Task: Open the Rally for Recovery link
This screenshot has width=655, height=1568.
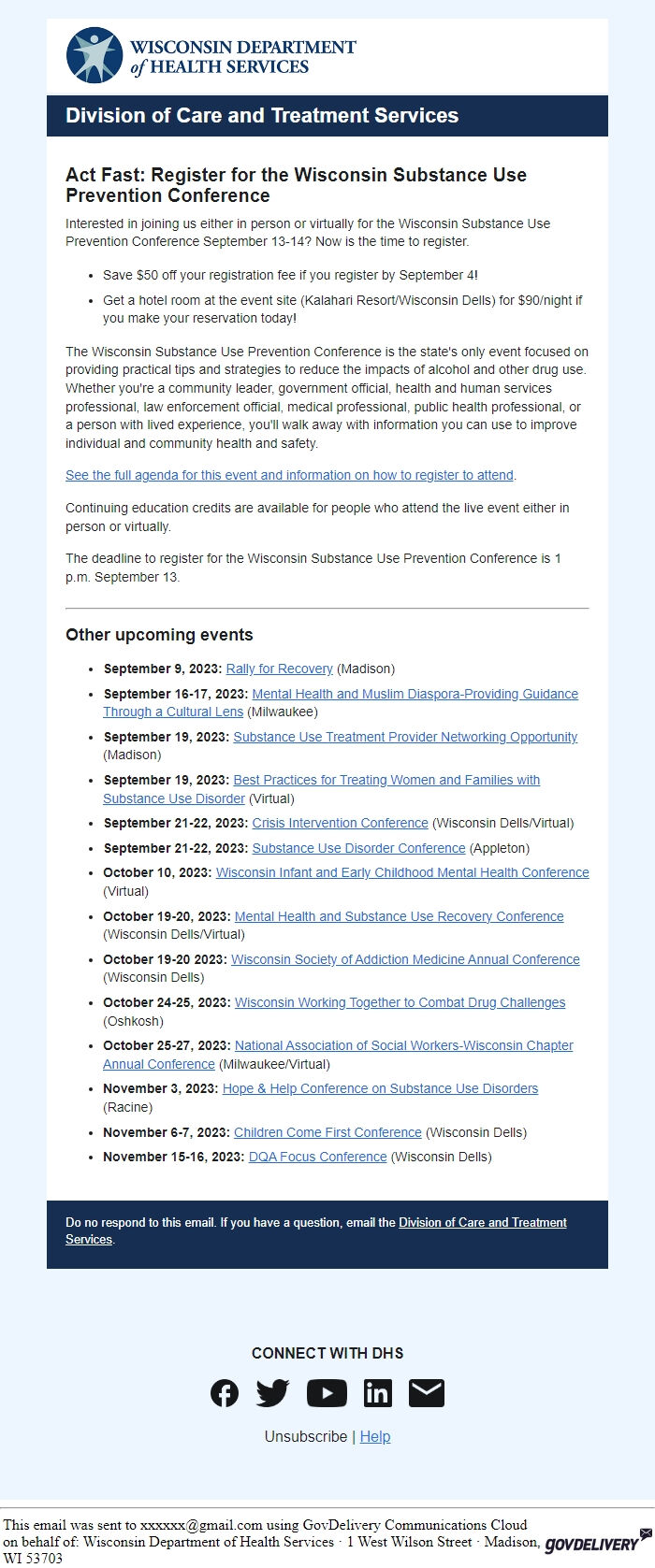Action: (x=278, y=669)
